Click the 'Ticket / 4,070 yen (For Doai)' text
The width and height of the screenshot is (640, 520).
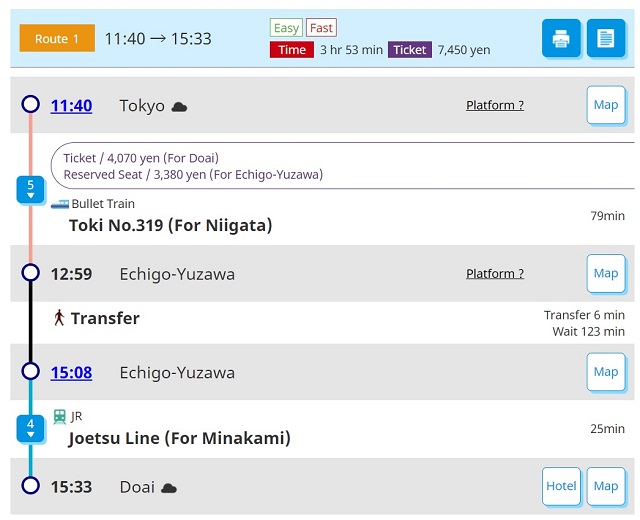[x=141, y=158]
